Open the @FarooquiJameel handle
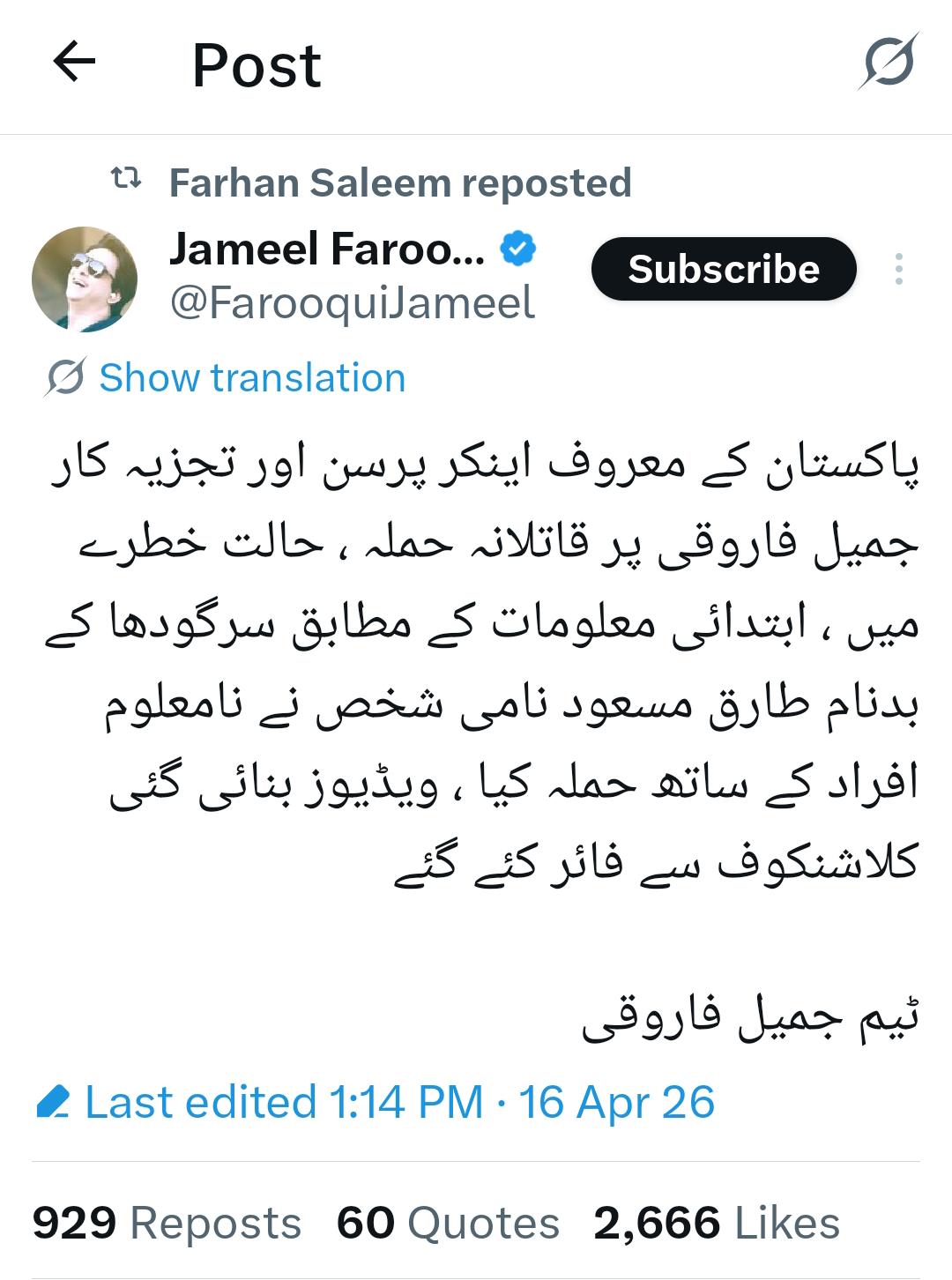The width and height of the screenshot is (952, 1280). click(x=352, y=303)
